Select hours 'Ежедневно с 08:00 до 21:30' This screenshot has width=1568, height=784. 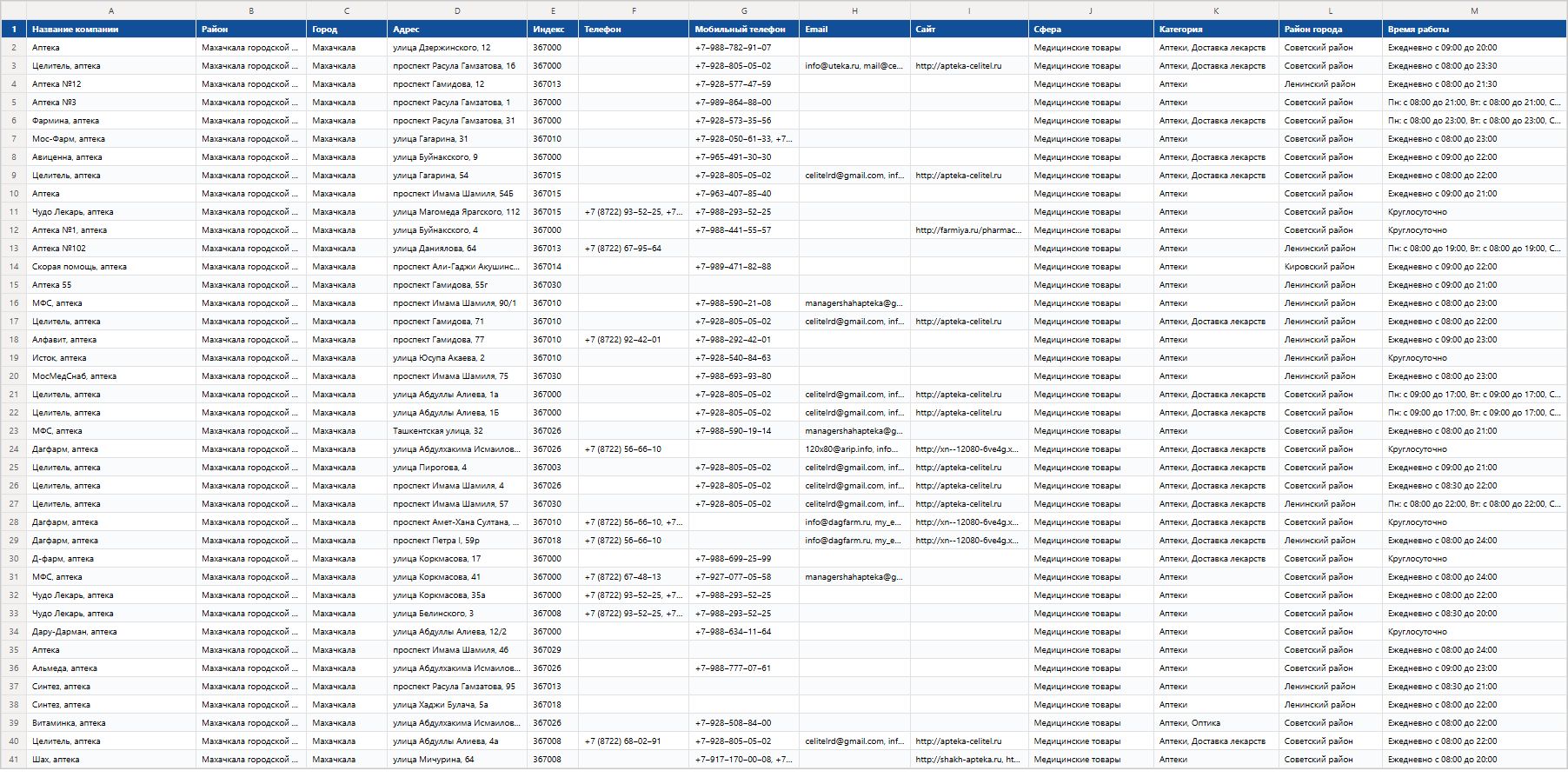[1474, 84]
